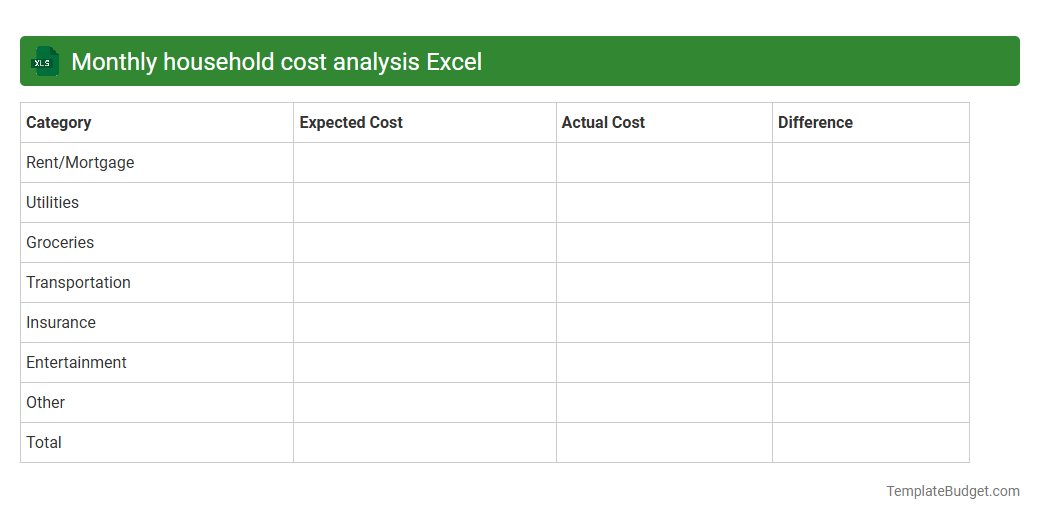Select Difference cell for Insurance
This screenshot has height=520, width=1040.
pyautogui.click(x=871, y=323)
